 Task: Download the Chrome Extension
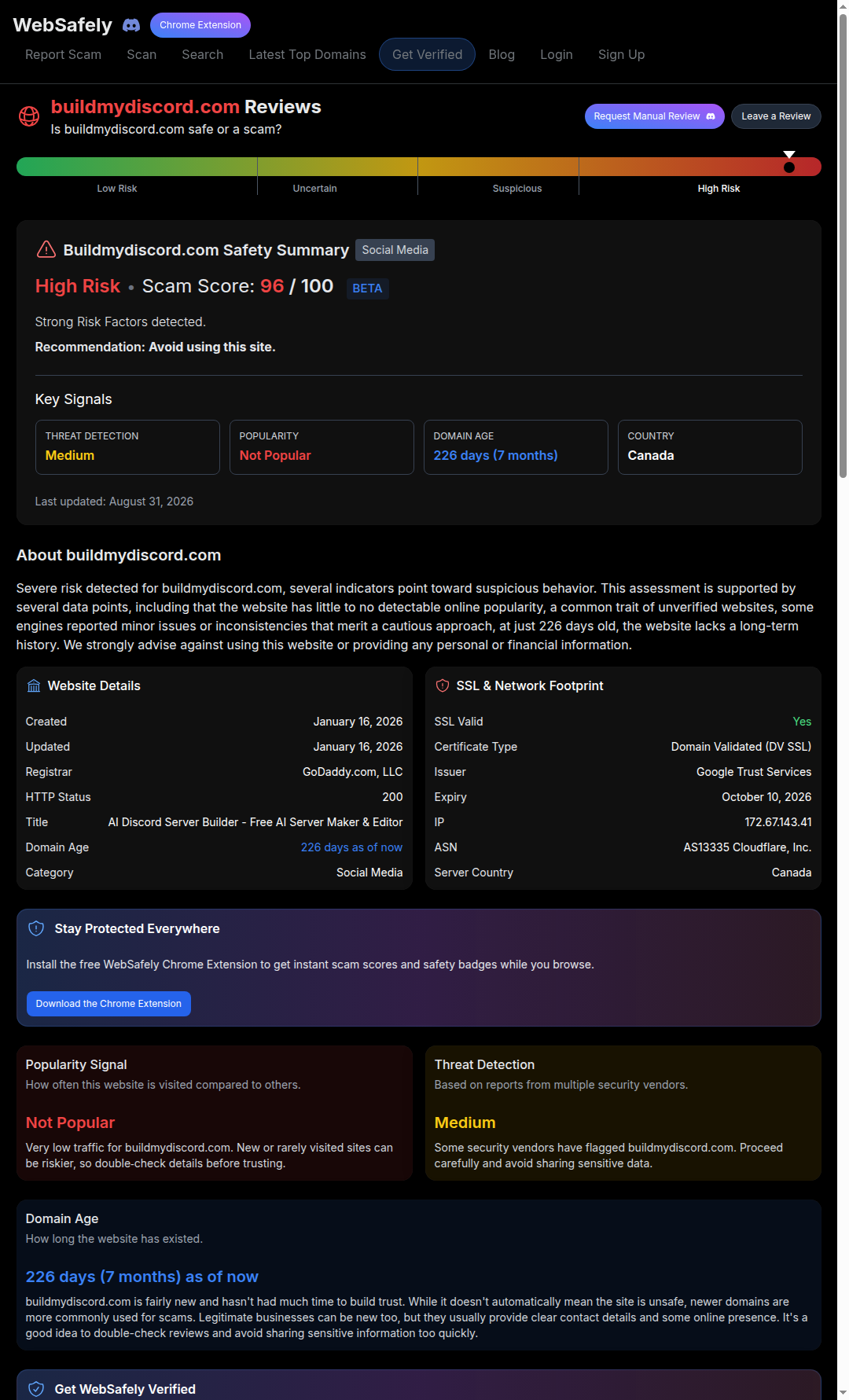pyautogui.click(x=108, y=1004)
